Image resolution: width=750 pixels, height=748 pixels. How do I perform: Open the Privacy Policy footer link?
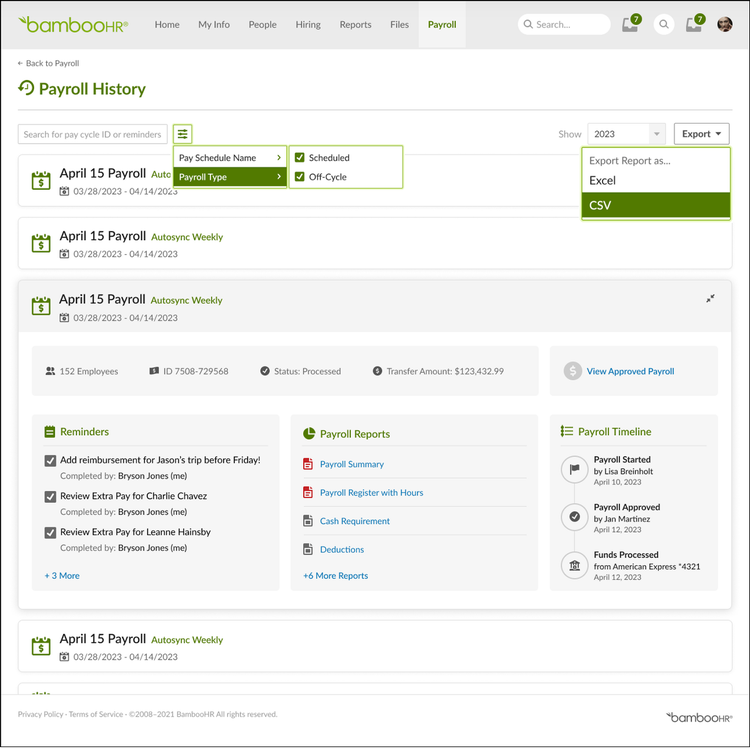click(40, 714)
